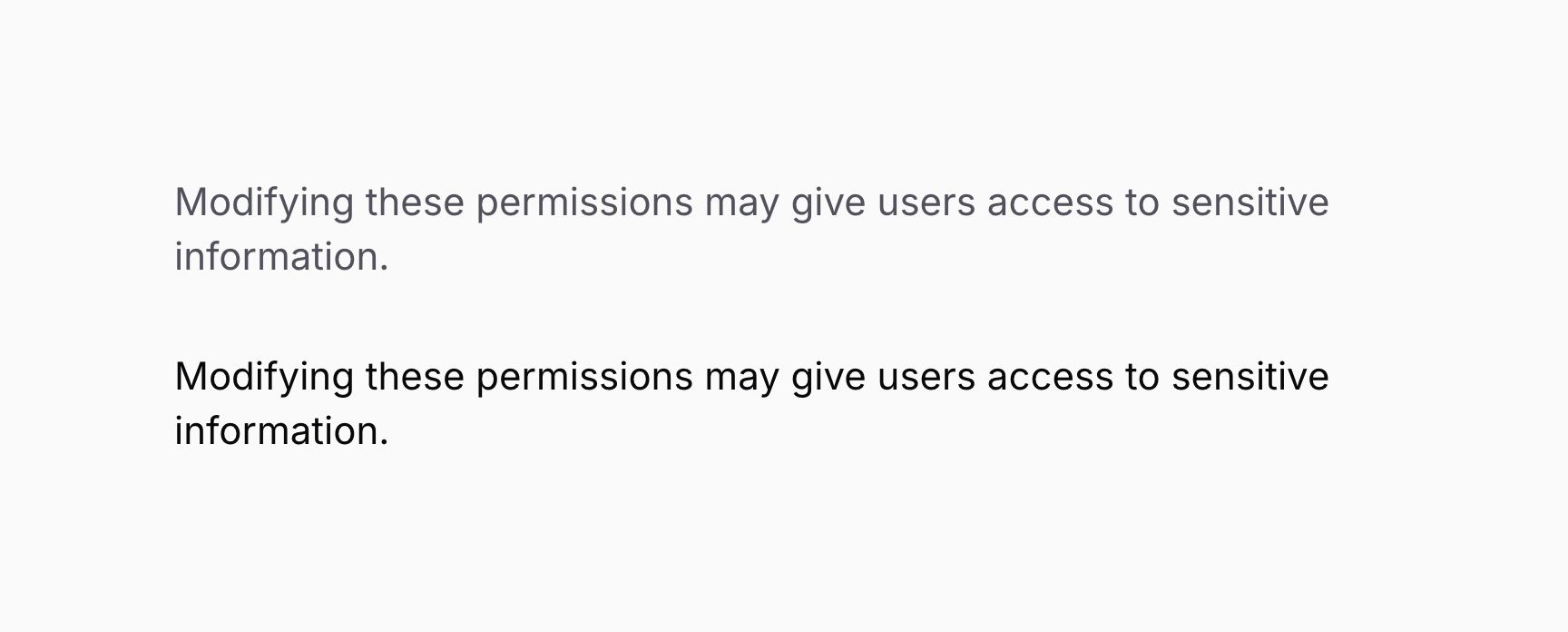Click the word "may" in the gray text

point(741,202)
